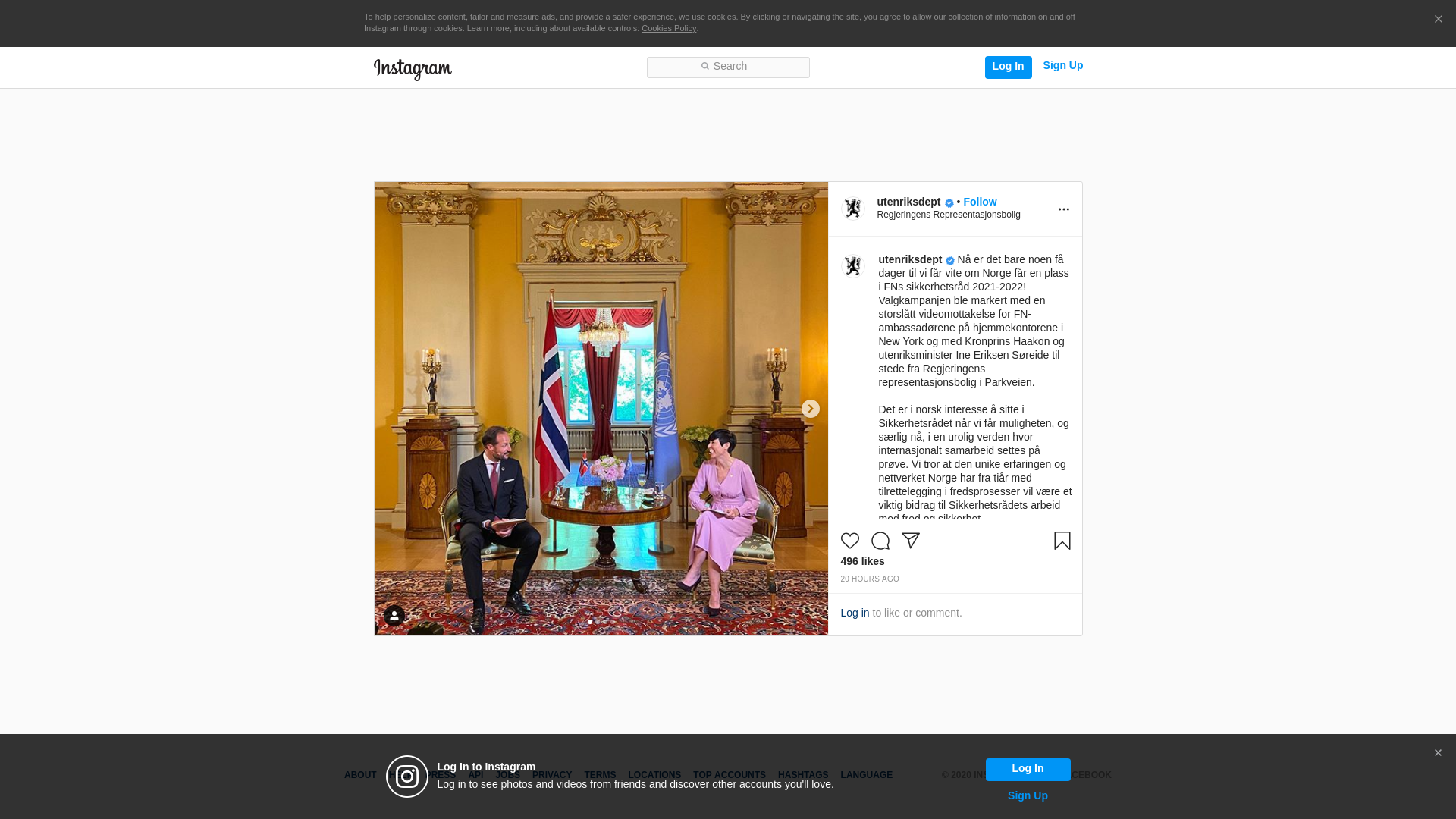Follow the utenriksdept account
This screenshot has height=819, width=1456.
(x=980, y=202)
